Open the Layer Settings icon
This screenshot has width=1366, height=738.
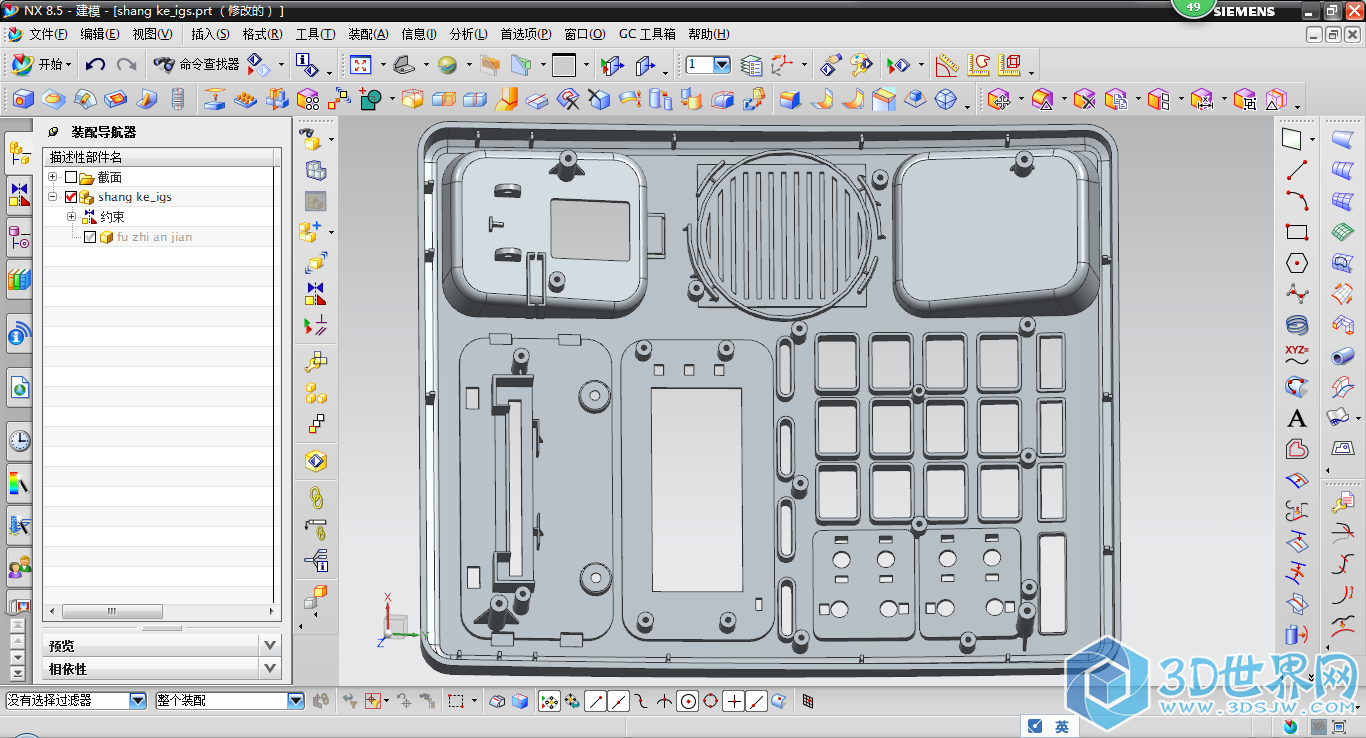click(752, 65)
